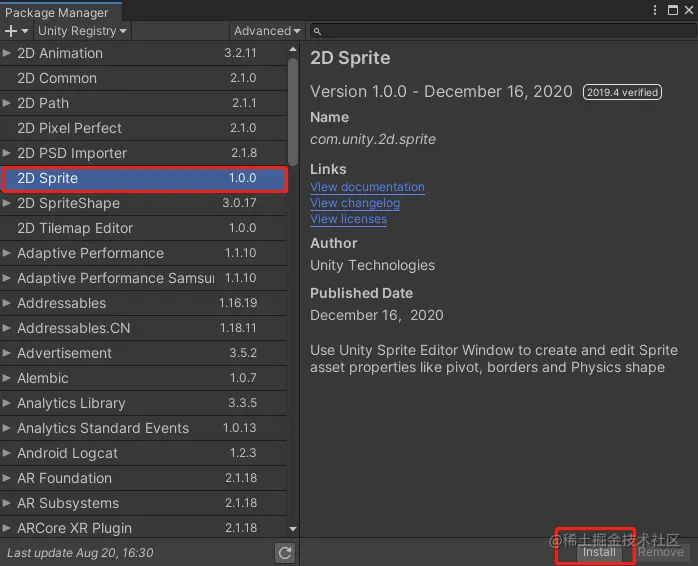Expand 2D PSD Importer versions
The image size is (698, 566).
click(x=7, y=153)
